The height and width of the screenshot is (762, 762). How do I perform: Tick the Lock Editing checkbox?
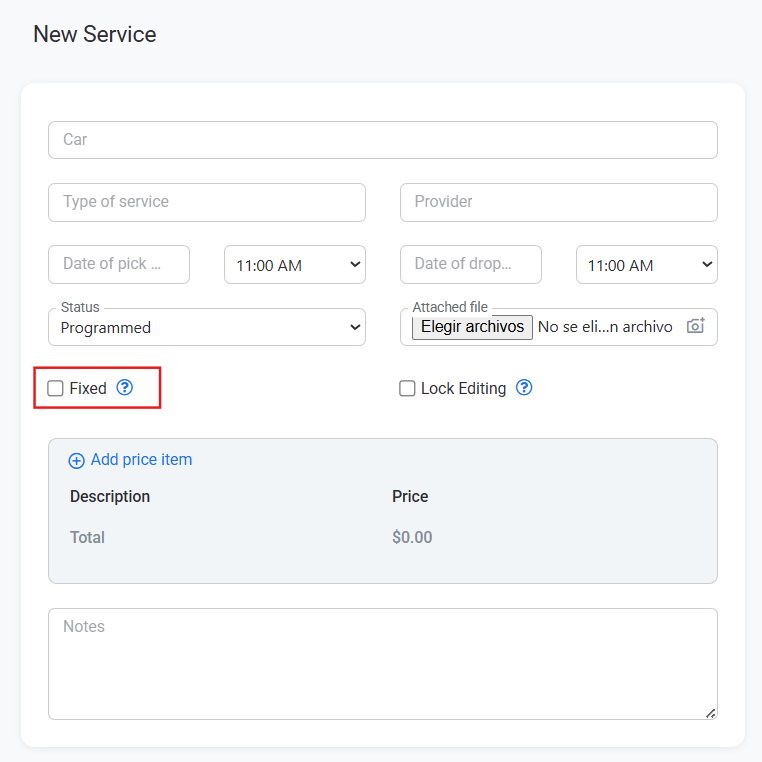(x=407, y=388)
